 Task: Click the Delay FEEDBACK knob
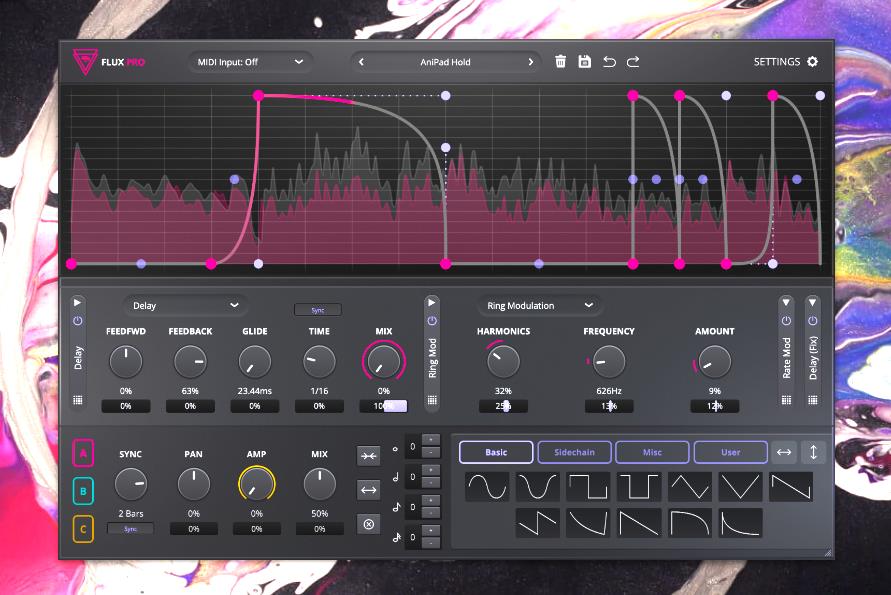(190, 361)
